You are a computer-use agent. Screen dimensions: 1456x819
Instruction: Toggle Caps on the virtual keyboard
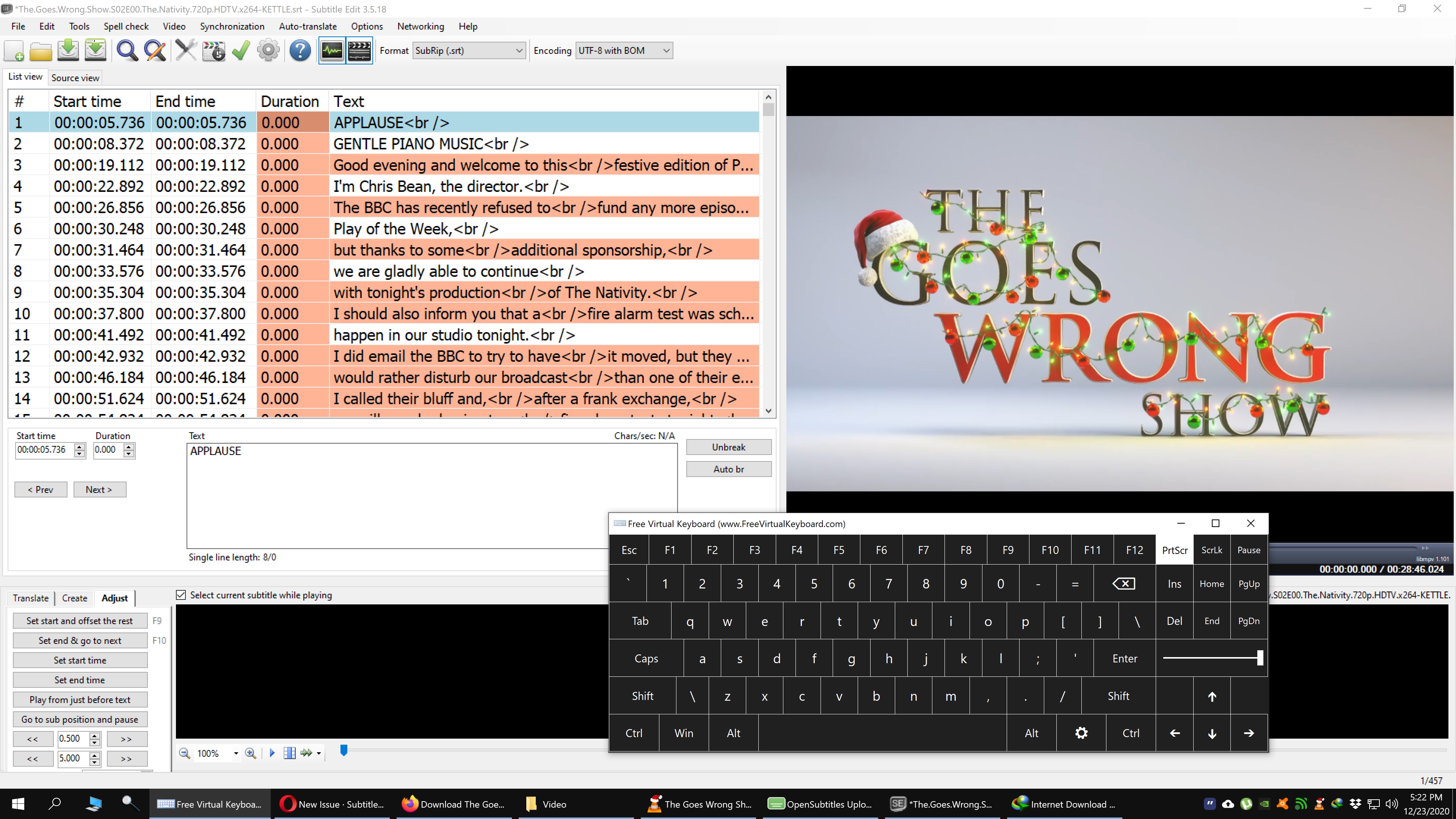646,658
